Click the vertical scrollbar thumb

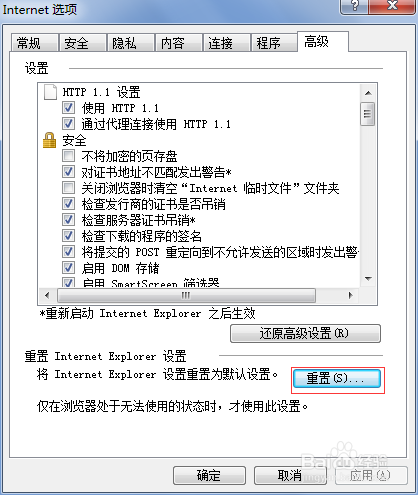point(368,114)
